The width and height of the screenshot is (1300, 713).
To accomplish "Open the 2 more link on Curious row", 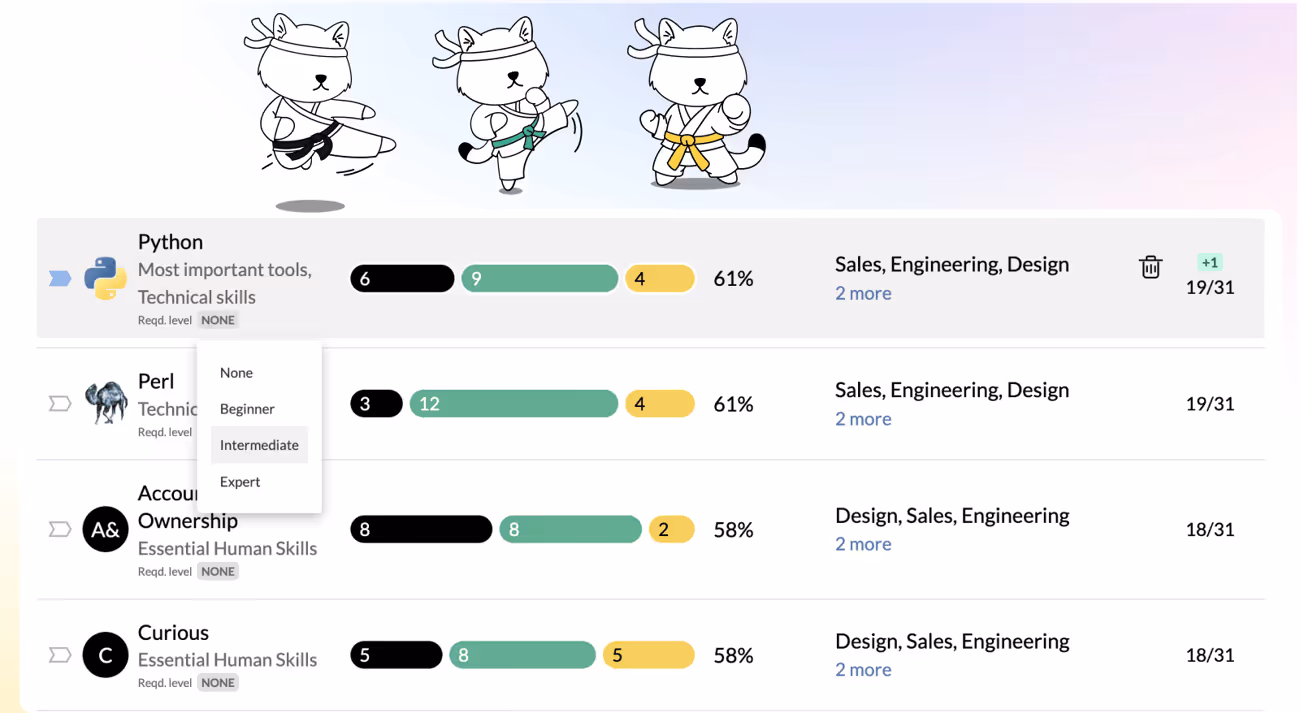I will 862,669.
